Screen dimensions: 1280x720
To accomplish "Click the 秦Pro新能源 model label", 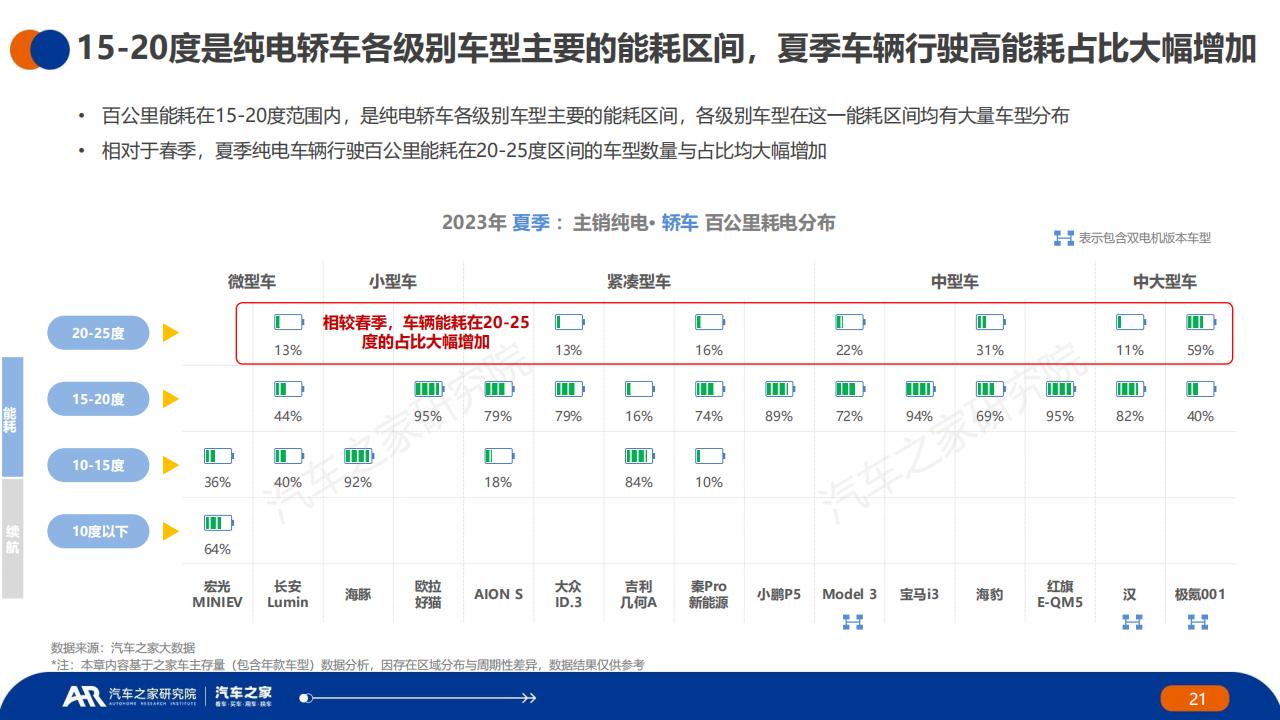I will (709, 594).
